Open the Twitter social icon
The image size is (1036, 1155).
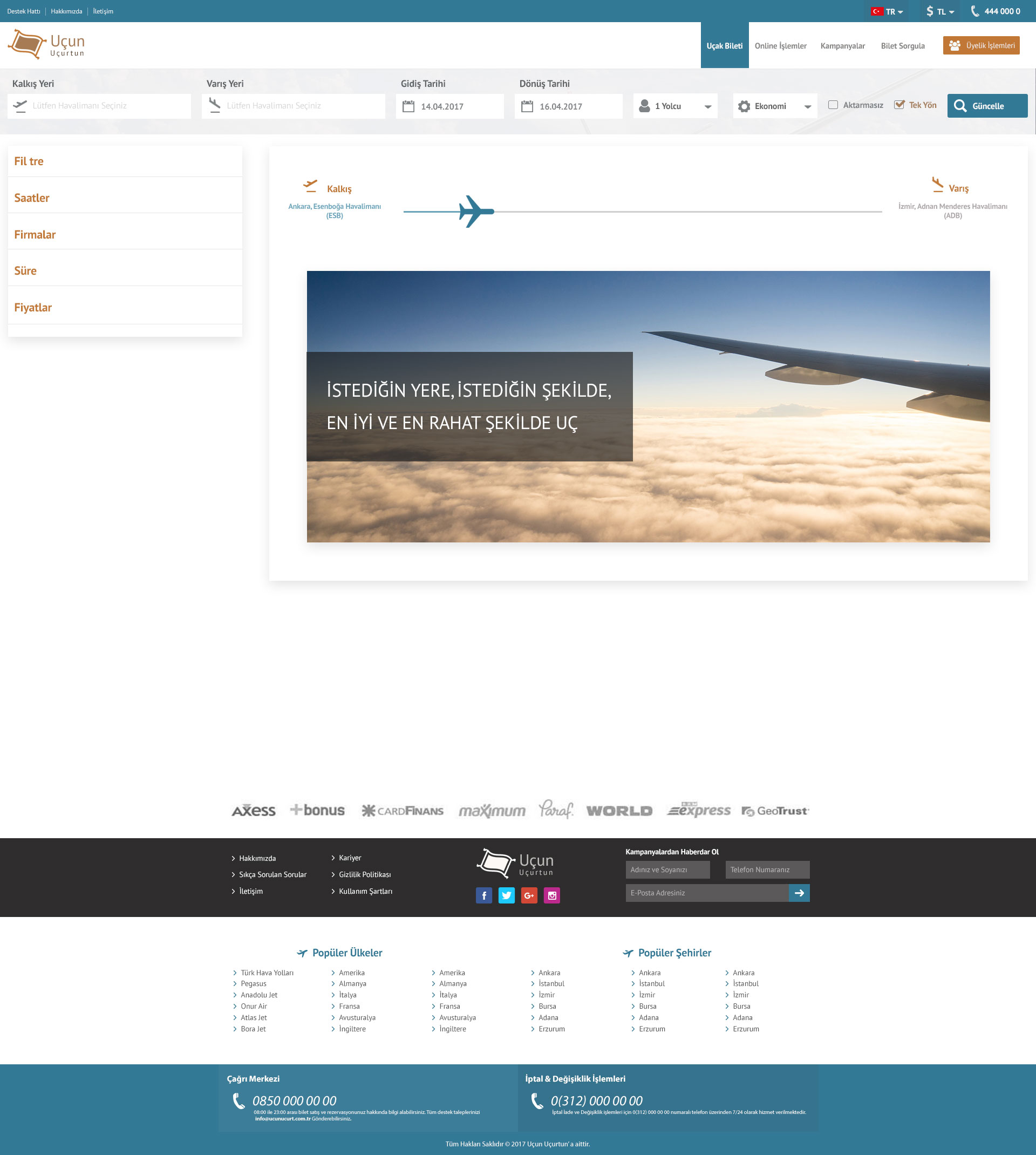(x=506, y=895)
